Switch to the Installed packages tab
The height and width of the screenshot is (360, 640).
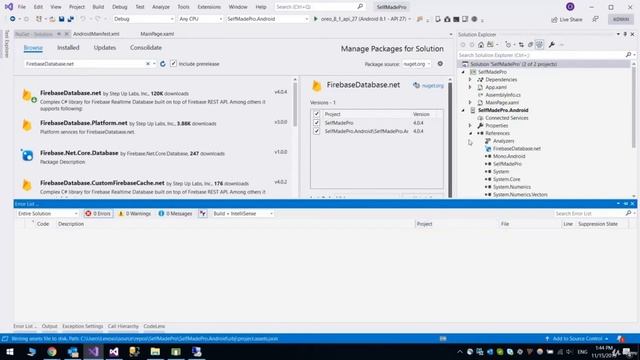68,48
